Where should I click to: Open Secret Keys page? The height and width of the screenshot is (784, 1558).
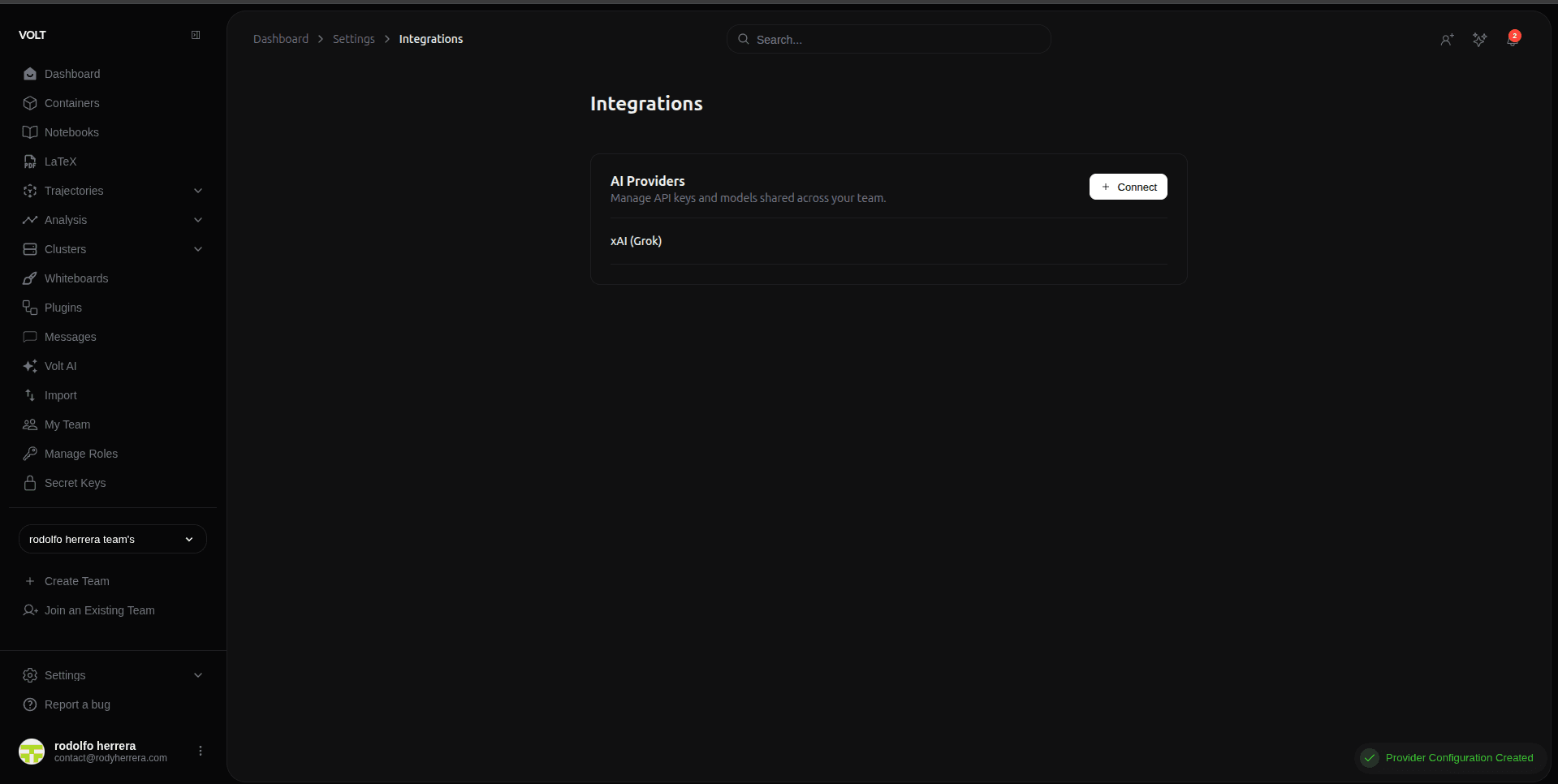point(75,483)
